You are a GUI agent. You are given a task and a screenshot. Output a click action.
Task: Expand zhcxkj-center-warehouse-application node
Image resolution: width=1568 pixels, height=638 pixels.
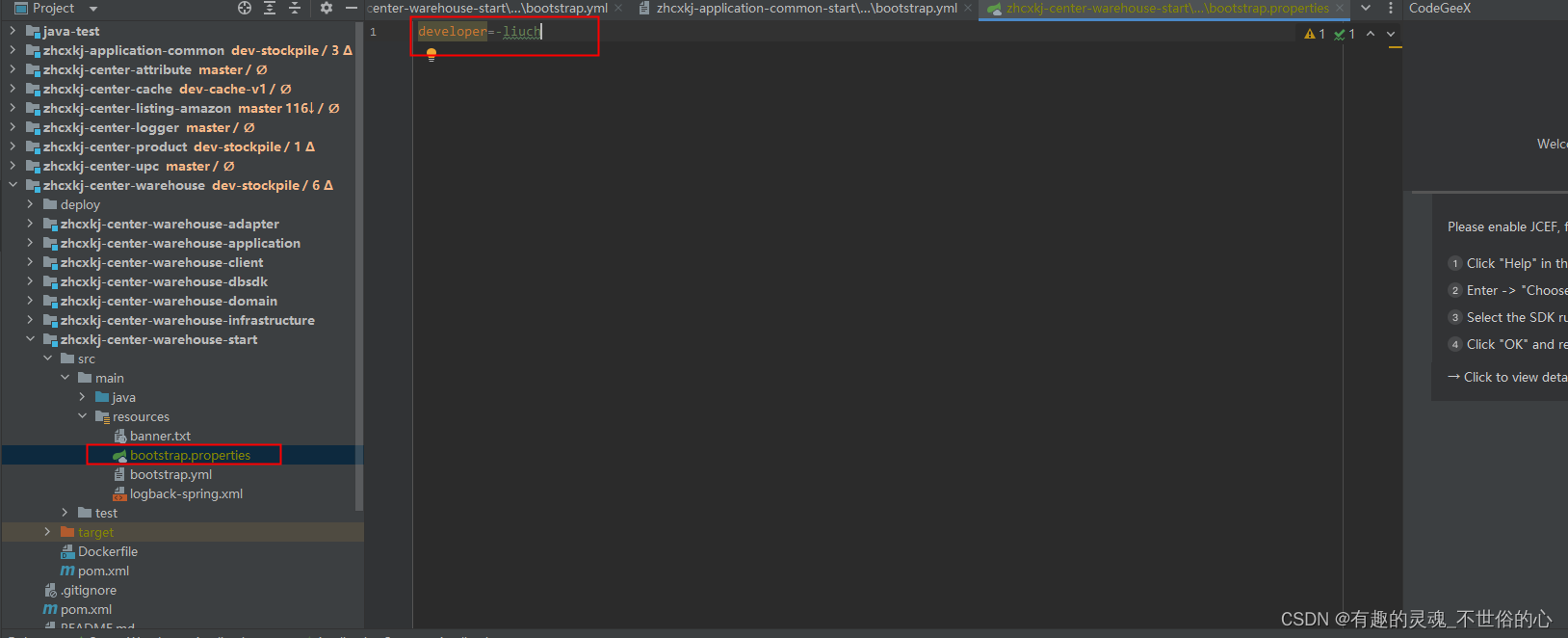pyautogui.click(x=30, y=243)
